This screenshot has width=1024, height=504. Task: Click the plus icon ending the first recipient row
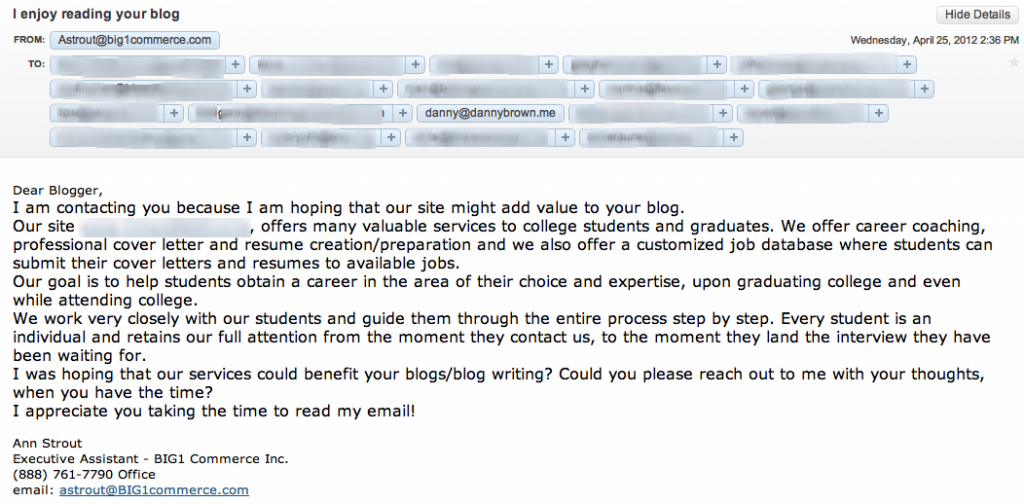pyautogui.click(x=906, y=64)
